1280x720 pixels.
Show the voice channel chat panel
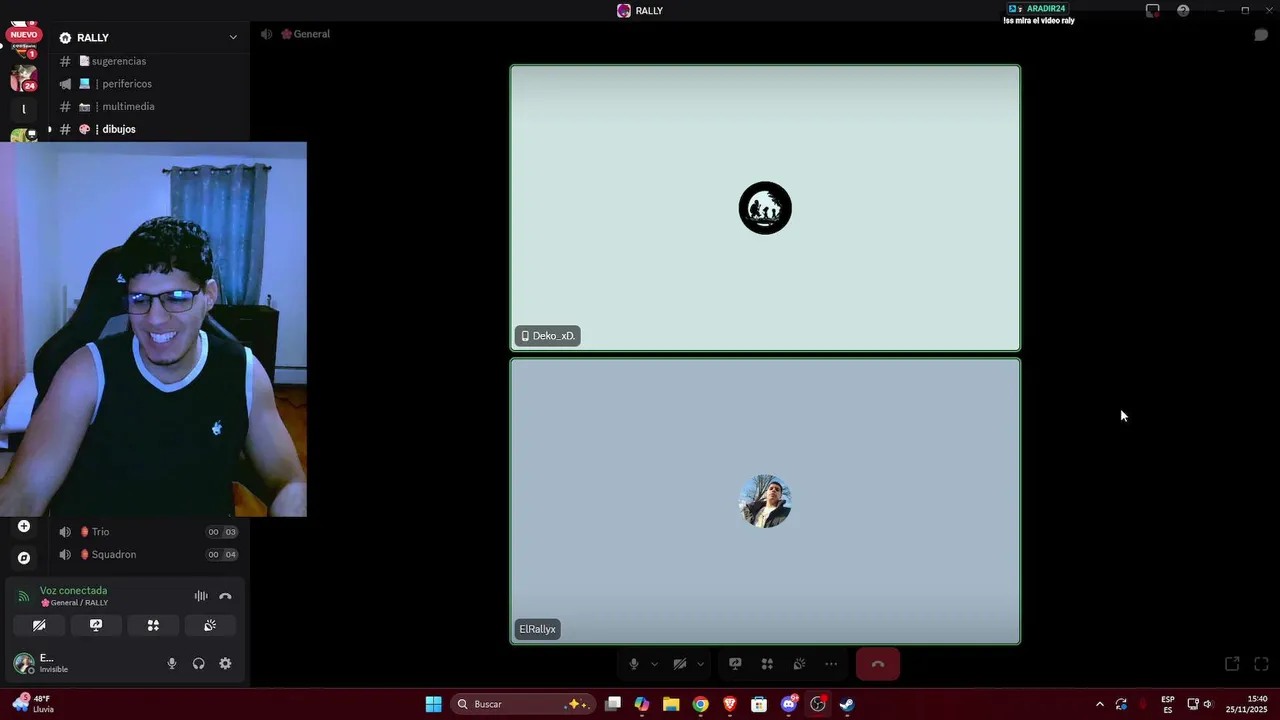point(1261,35)
